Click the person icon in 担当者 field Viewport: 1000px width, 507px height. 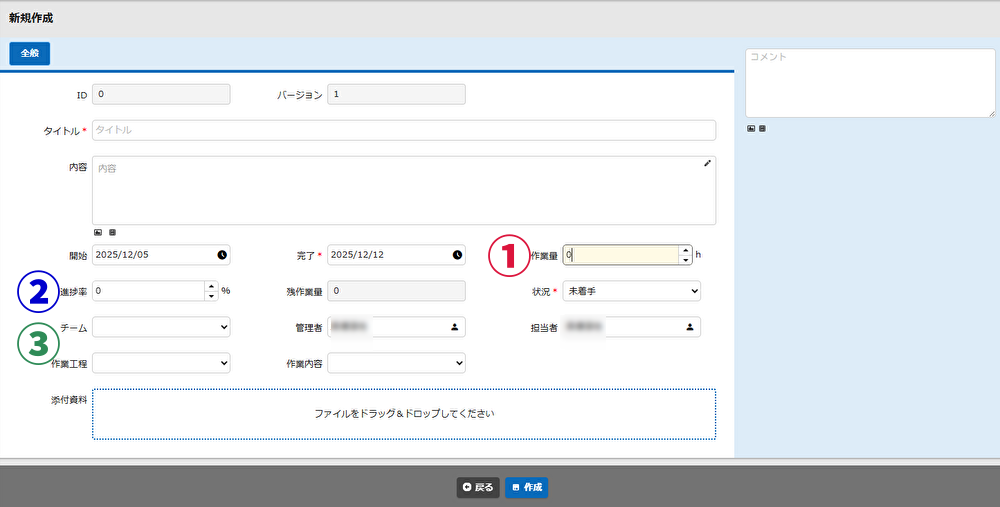pyautogui.click(x=689, y=326)
